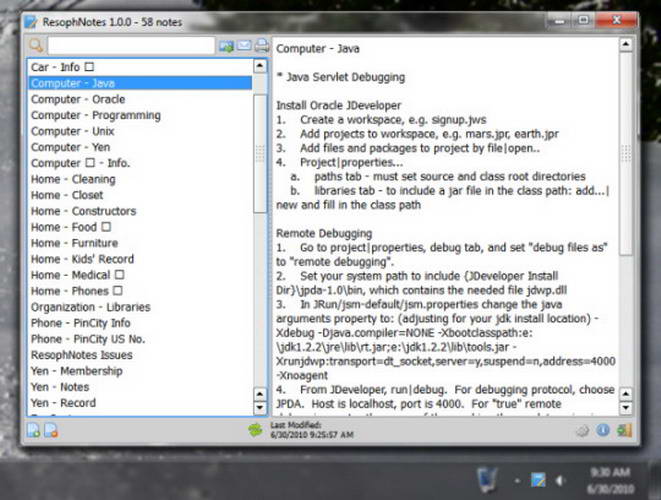Select the note Computer - Programming
This screenshot has height=500, width=661.
tap(140, 115)
